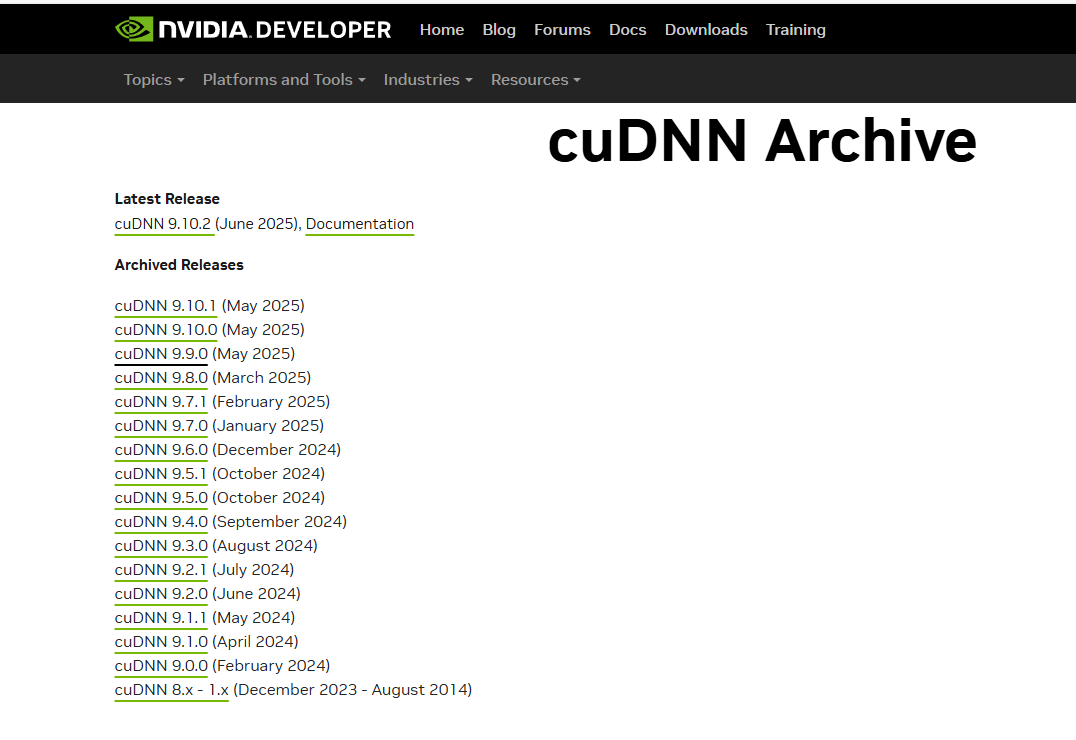This screenshot has height=740, width=1076.
Task: Open cuDNN 9.10.1 archive link
Action: click(x=165, y=306)
